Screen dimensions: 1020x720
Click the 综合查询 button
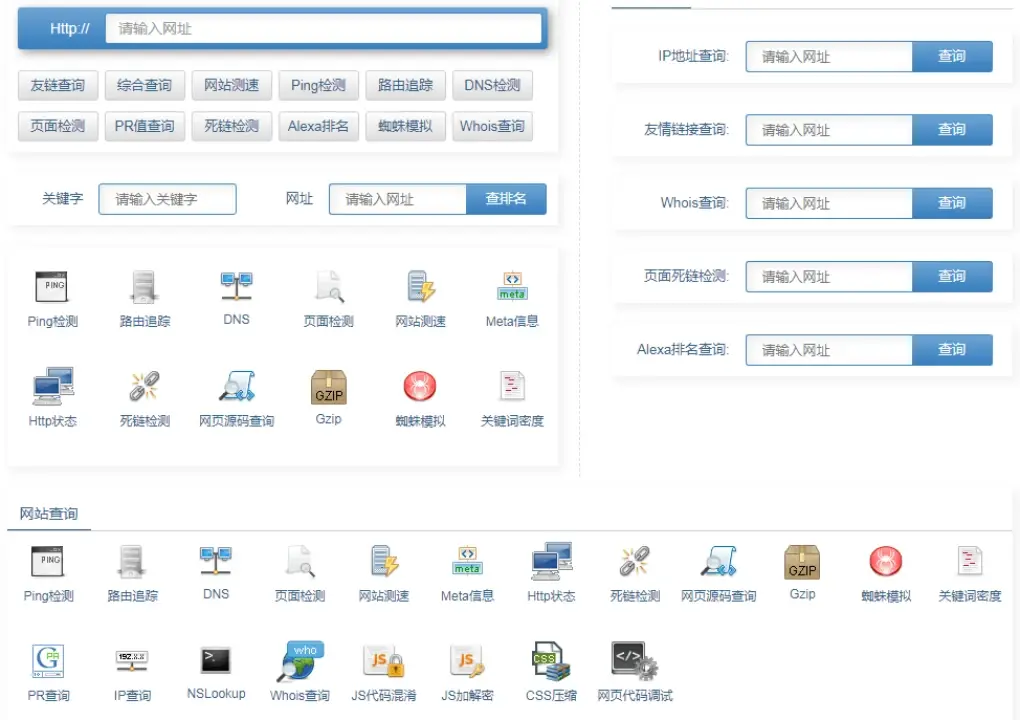coord(144,85)
